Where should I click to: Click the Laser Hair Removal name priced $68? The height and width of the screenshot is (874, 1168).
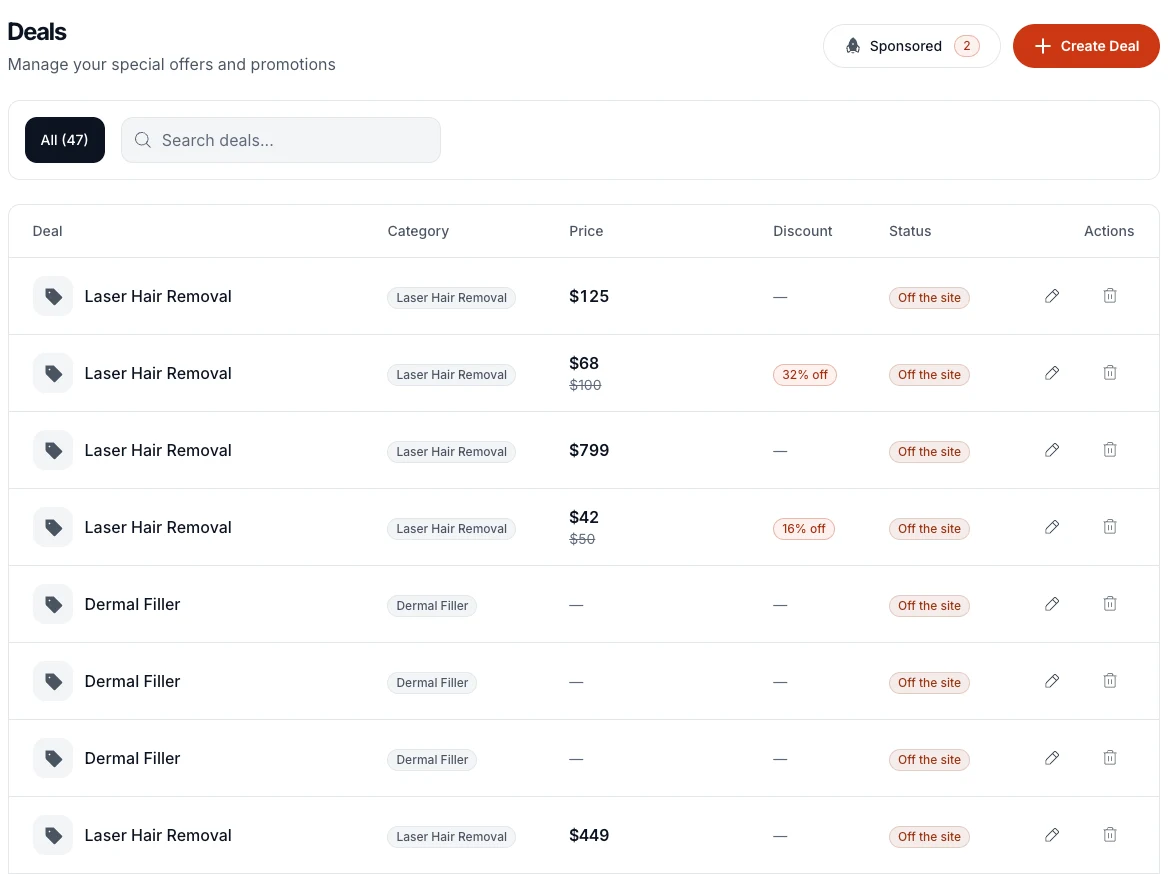click(158, 373)
